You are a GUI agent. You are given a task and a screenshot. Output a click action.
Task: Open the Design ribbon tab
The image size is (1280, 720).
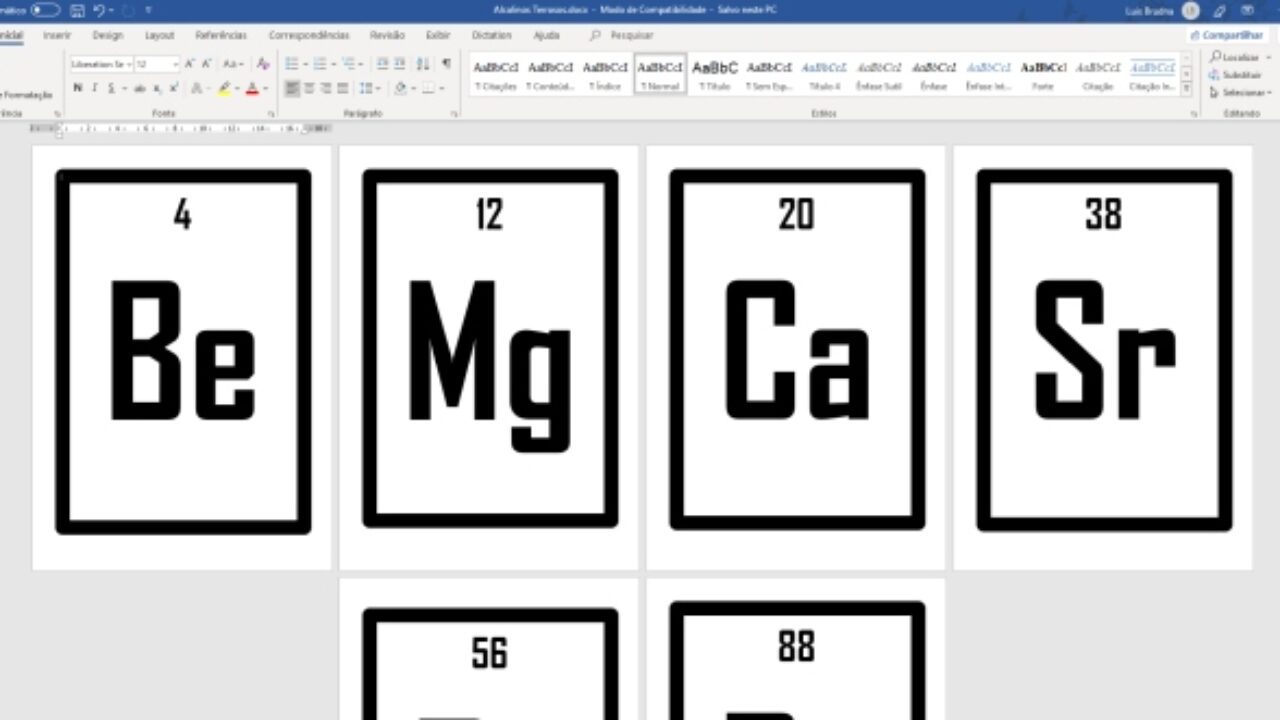(x=107, y=35)
